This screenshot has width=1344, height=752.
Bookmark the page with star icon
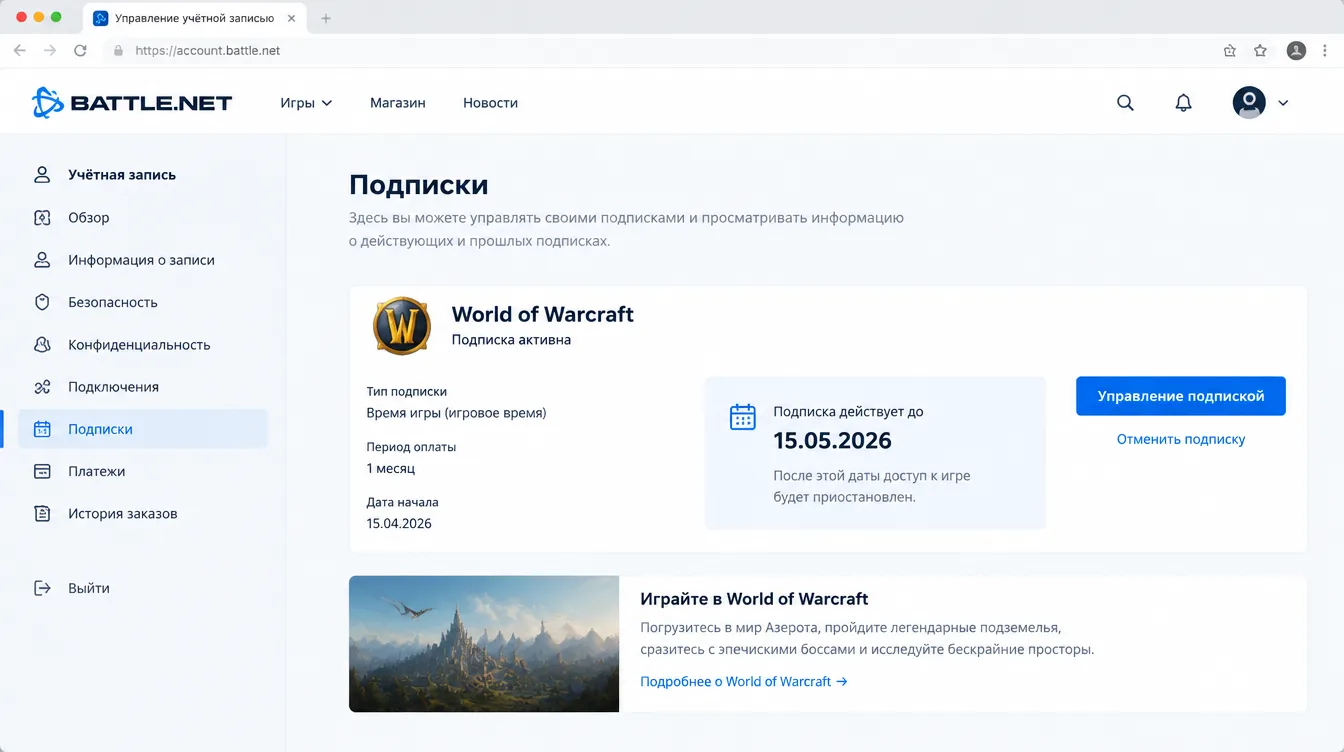point(1260,50)
